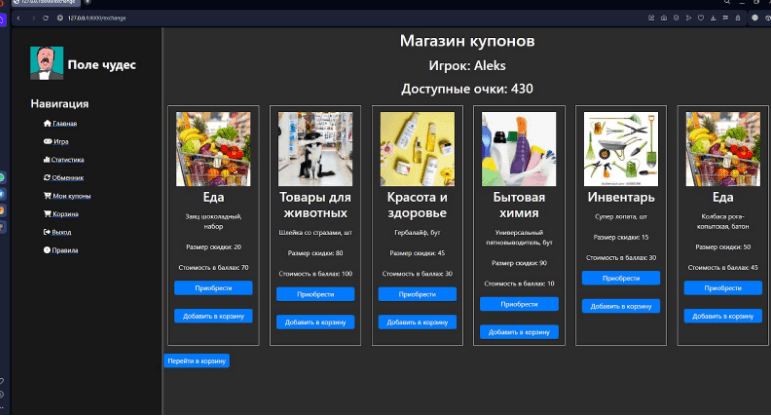Click the Инвентарь garden tools image

[621, 149]
